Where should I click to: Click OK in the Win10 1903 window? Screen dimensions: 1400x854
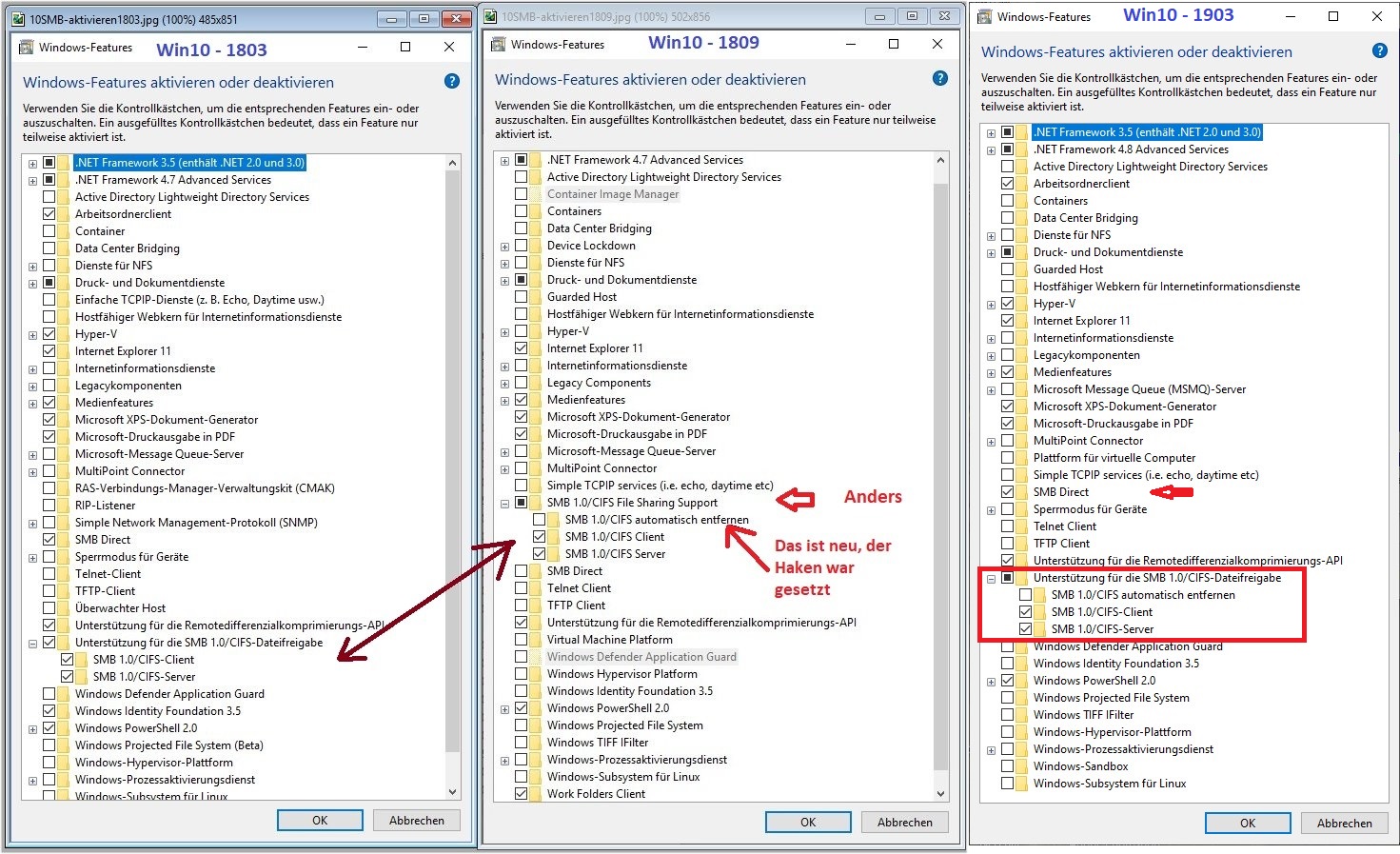pyautogui.click(x=1248, y=824)
